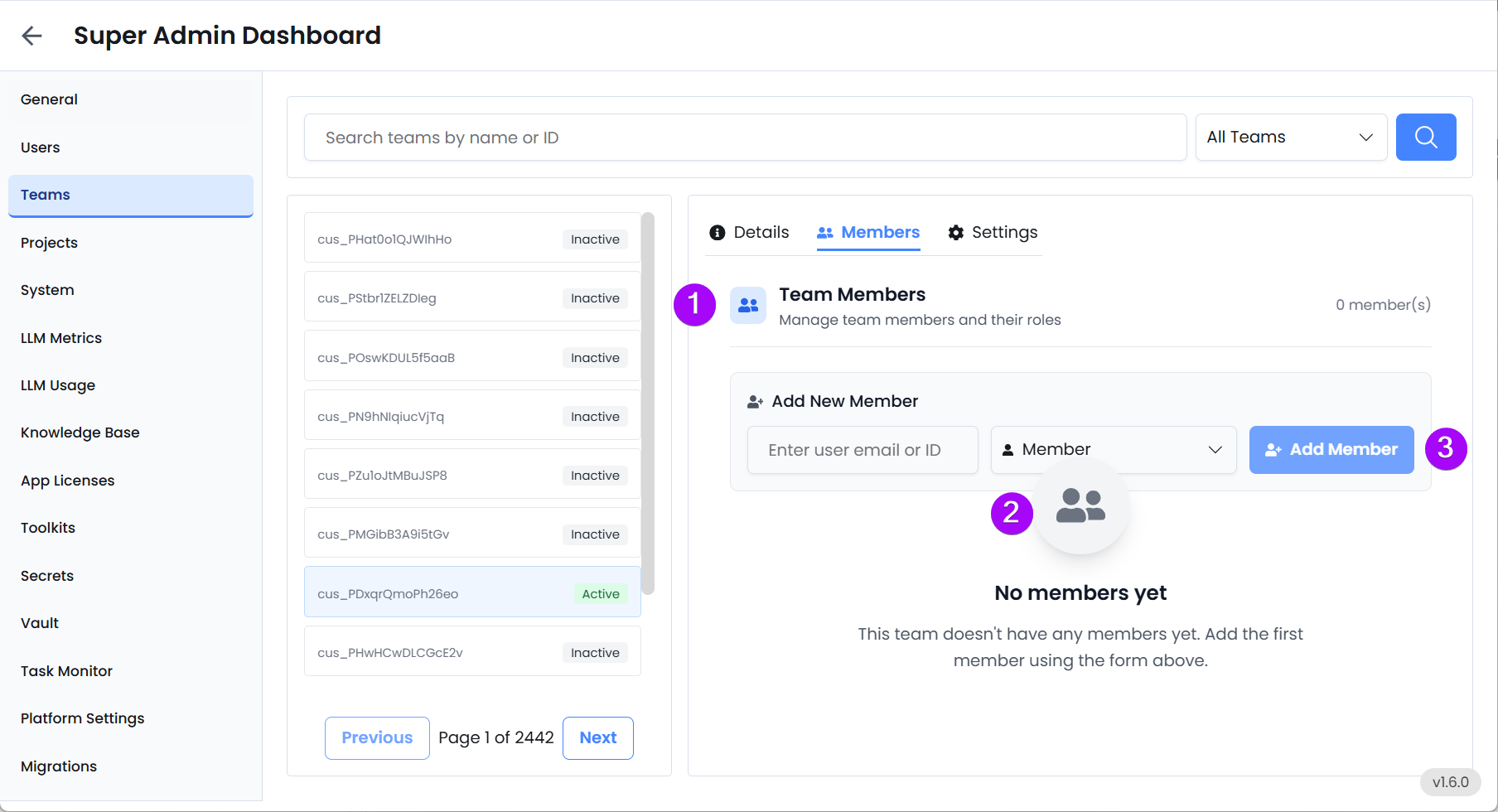Click the 0 member(s) count
Image resolution: width=1498 pixels, height=812 pixels.
pyautogui.click(x=1383, y=305)
